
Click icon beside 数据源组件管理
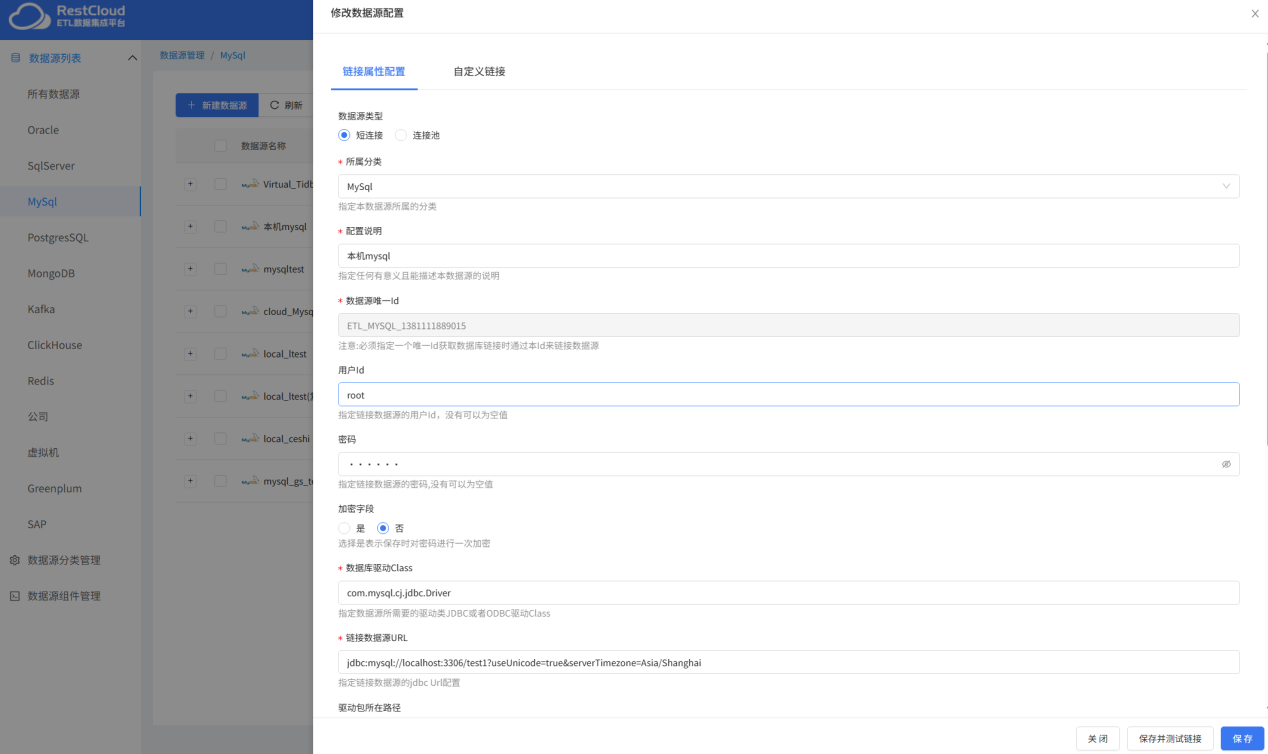pyautogui.click(x=15, y=596)
